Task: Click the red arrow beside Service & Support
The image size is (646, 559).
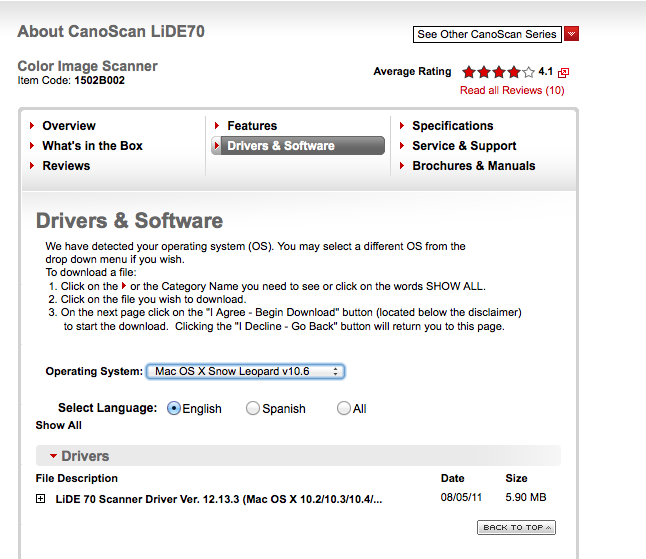Action: (x=402, y=145)
